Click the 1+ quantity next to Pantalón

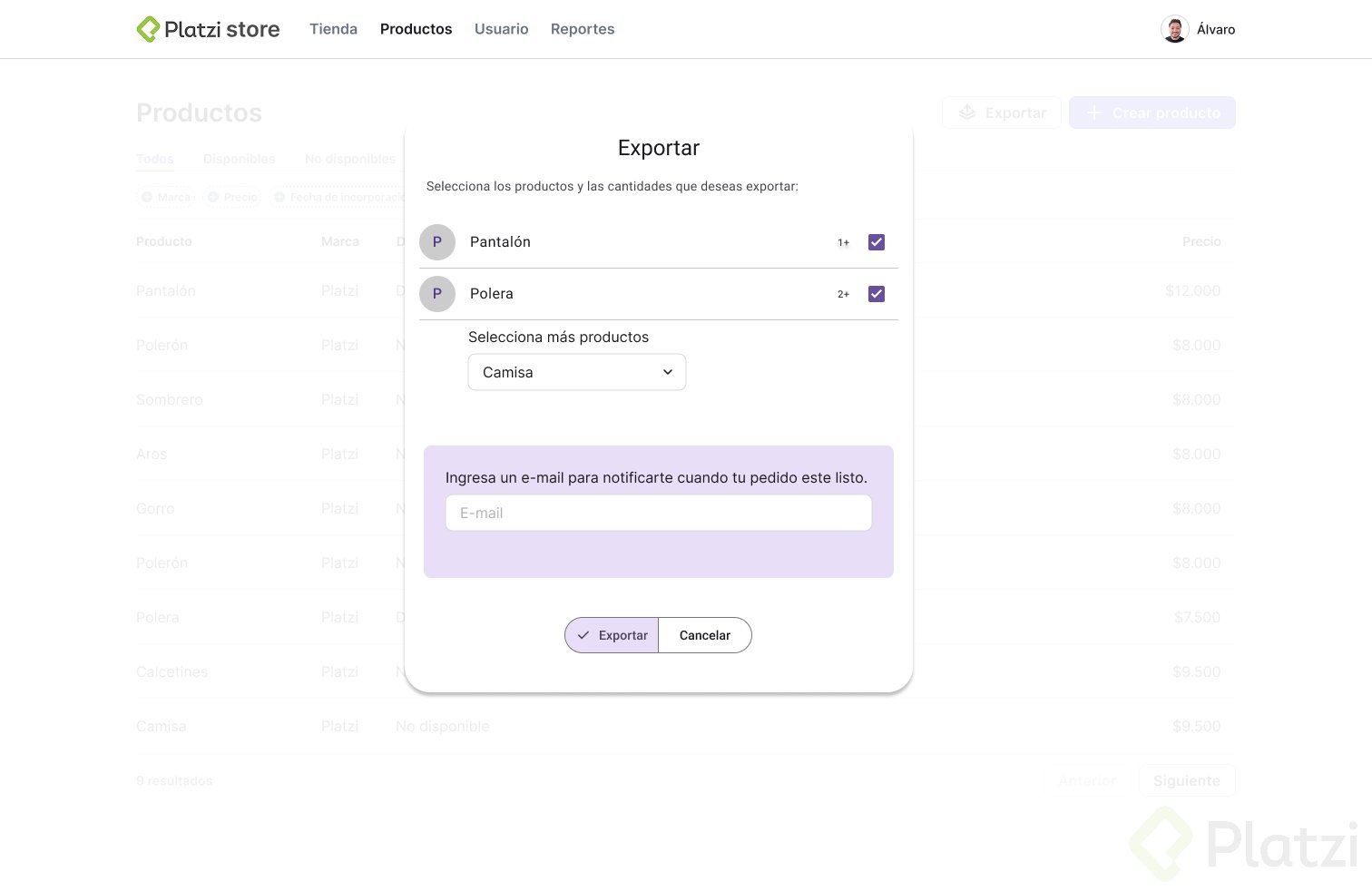(x=844, y=242)
